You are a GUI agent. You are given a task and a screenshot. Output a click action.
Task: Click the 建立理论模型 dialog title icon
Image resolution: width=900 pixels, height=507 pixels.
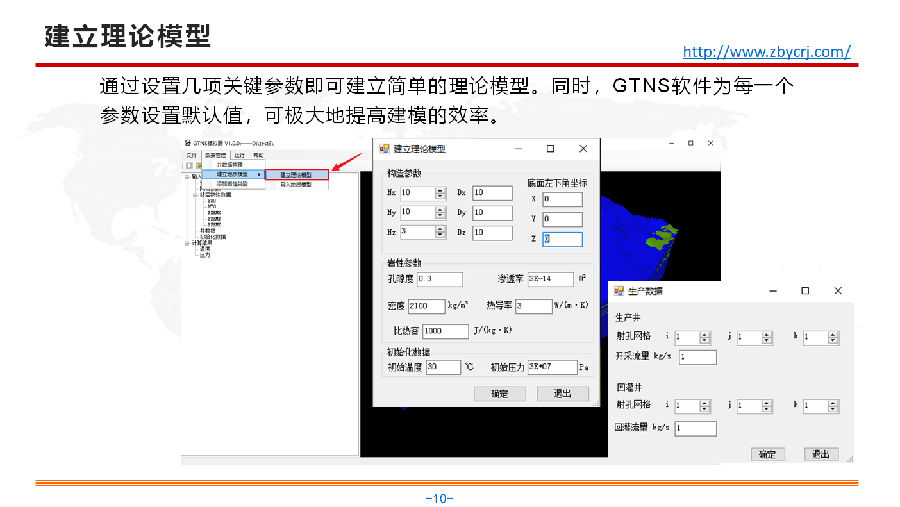(x=383, y=149)
